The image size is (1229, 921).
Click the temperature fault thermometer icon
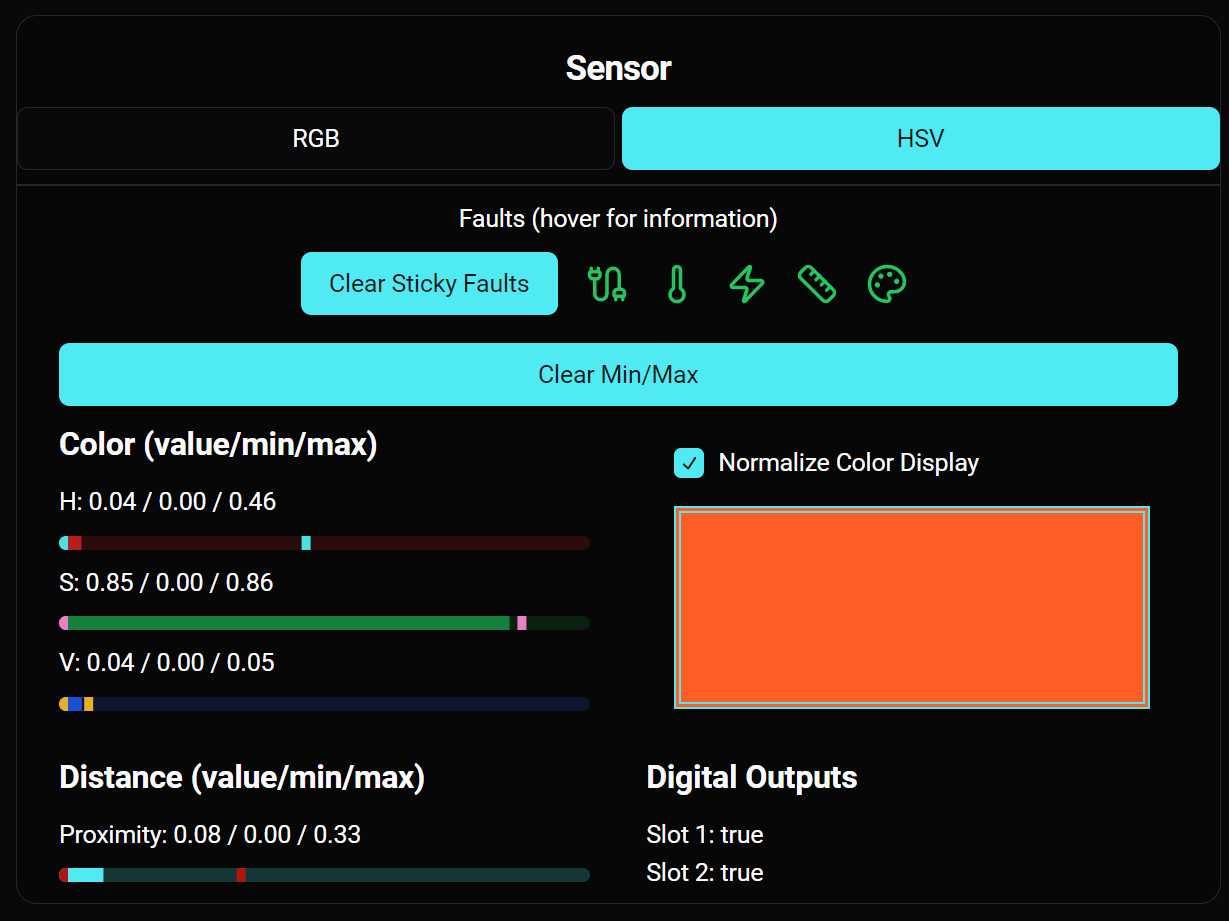click(x=677, y=283)
